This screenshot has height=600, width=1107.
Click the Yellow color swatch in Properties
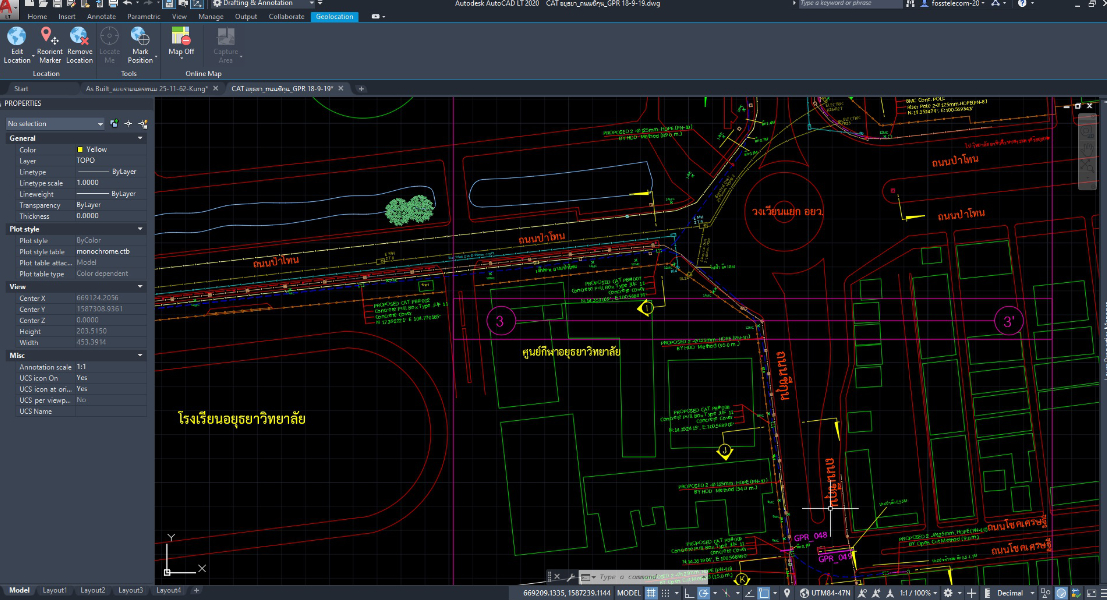[x=80, y=150]
